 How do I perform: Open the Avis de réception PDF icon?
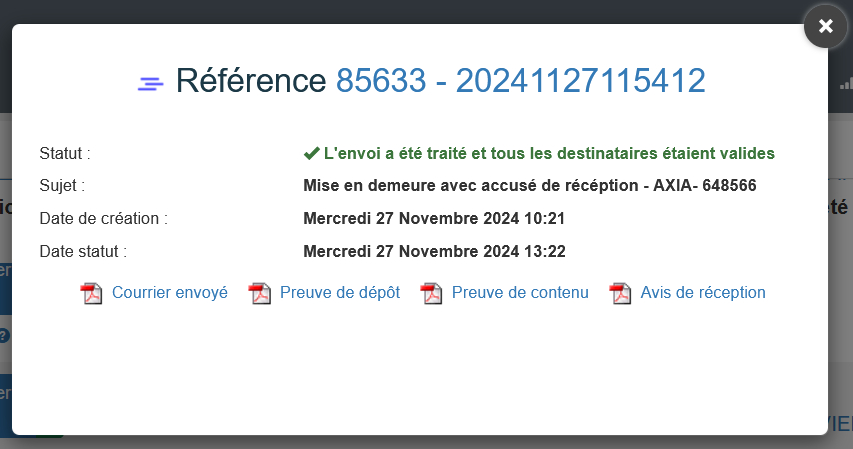coord(621,293)
